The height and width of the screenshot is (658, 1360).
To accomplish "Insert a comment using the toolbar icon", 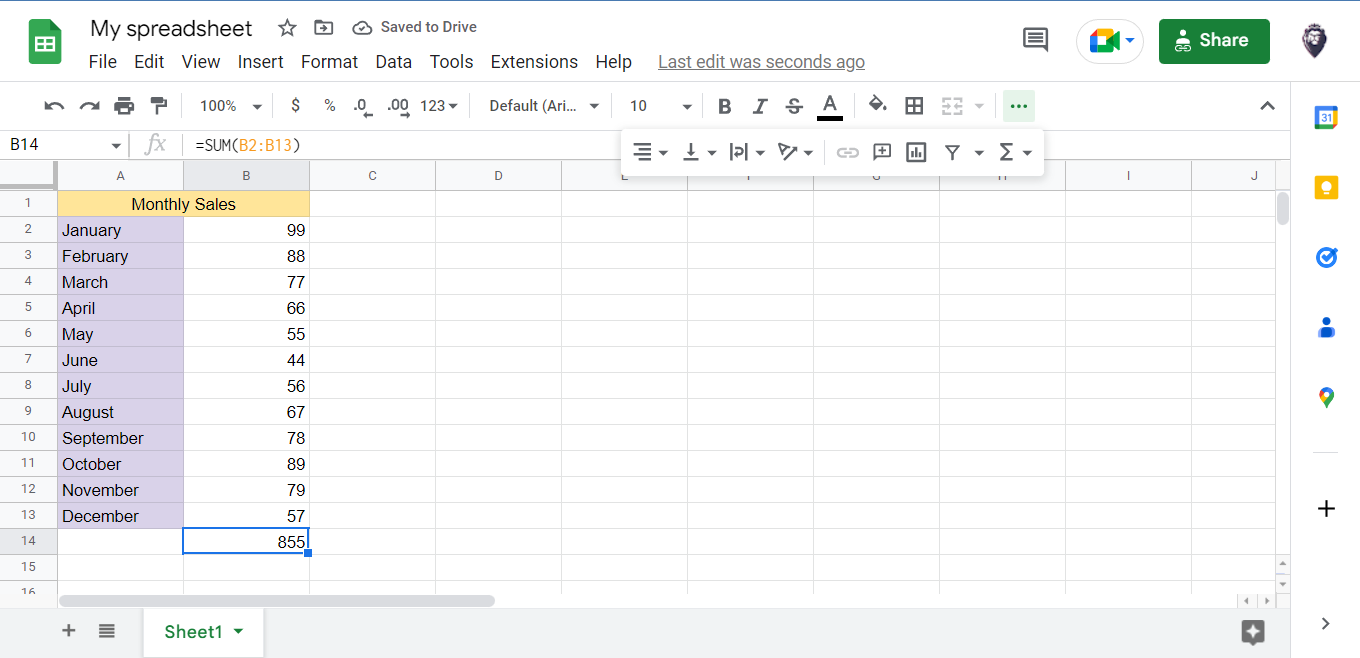I will click(x=881, y=152).
